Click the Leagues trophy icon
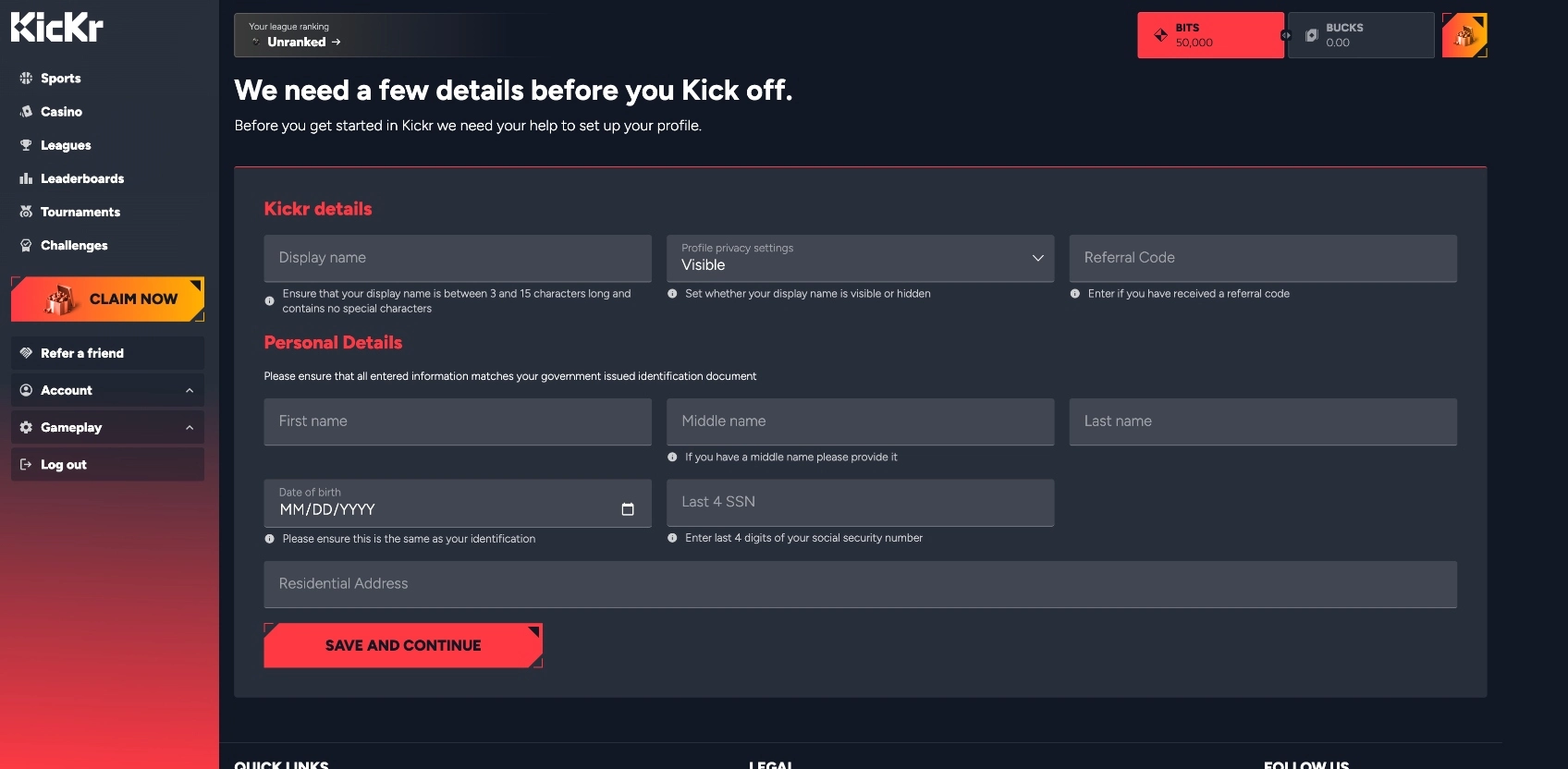 [x=26, y=145]
